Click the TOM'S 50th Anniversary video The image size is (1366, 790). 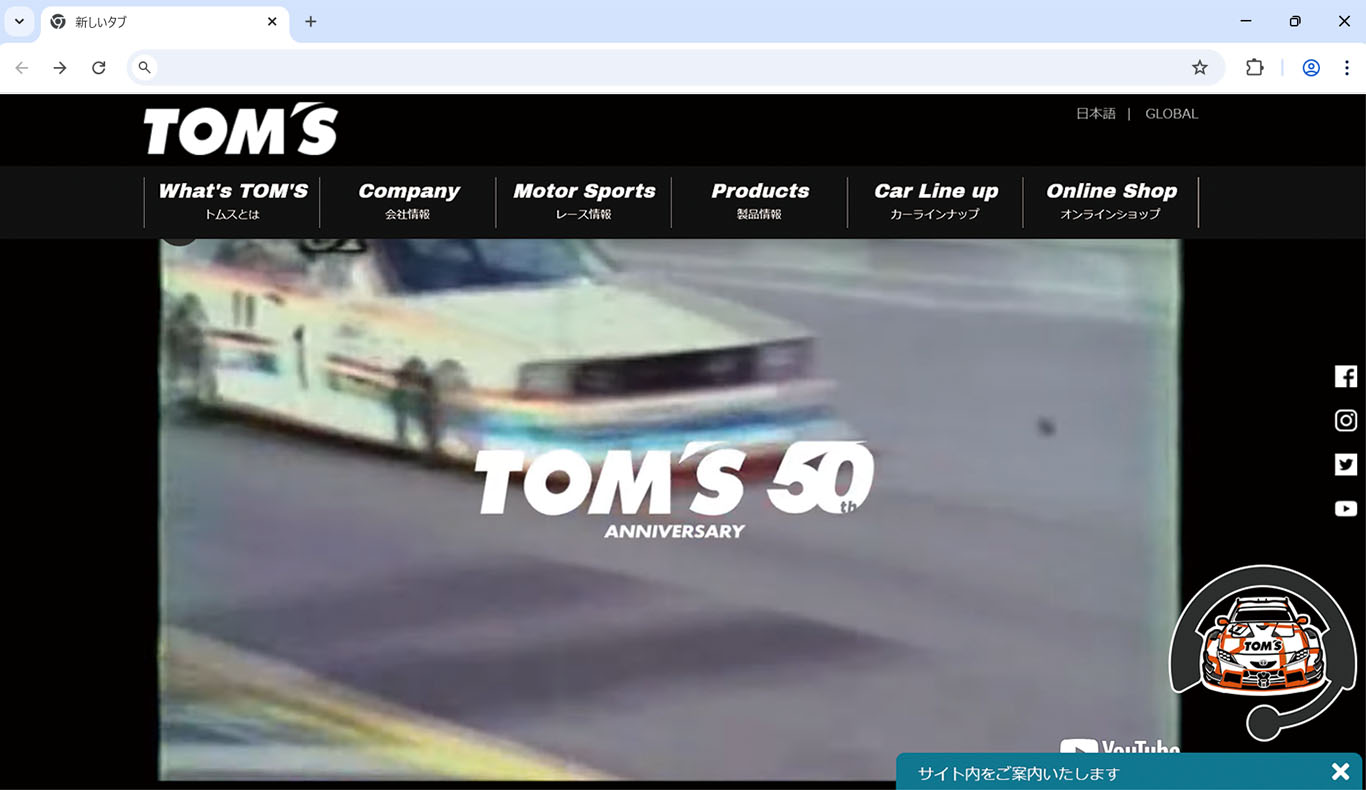[x=670, y=509]
